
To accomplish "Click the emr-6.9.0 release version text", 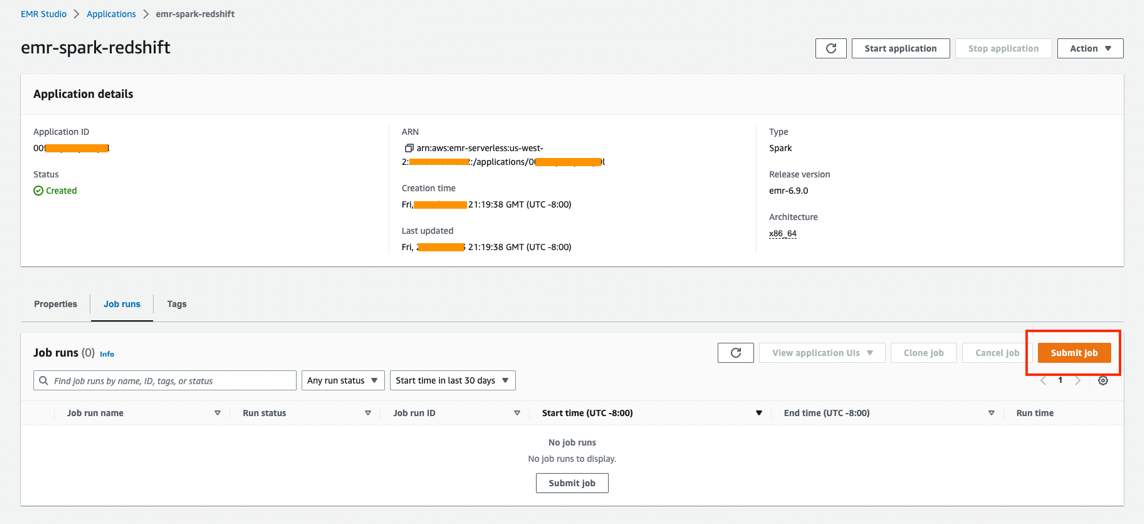I will coord(789,190).
